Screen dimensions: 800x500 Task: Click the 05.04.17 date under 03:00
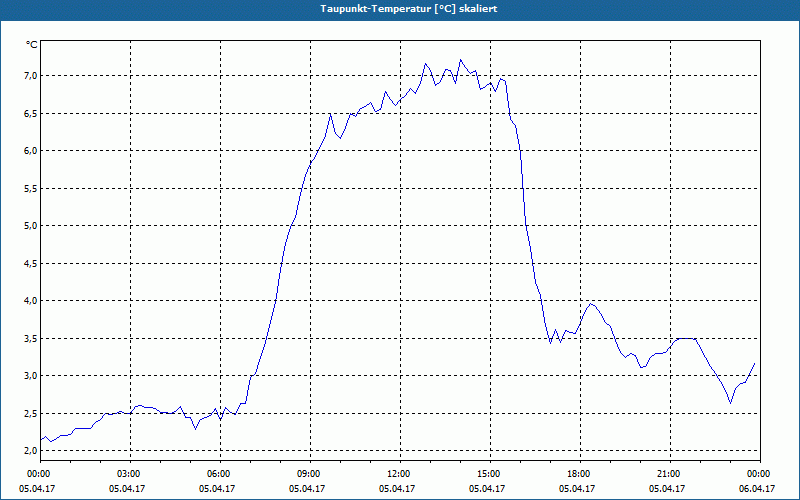tap(127, 488)
